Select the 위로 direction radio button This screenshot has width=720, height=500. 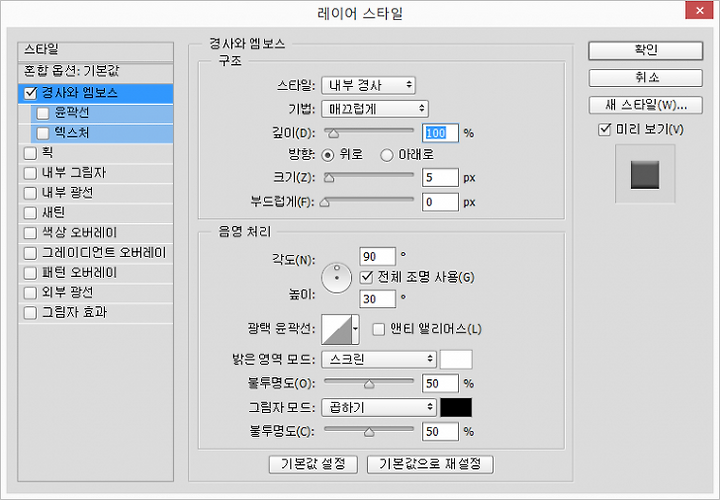pos(327,155)
